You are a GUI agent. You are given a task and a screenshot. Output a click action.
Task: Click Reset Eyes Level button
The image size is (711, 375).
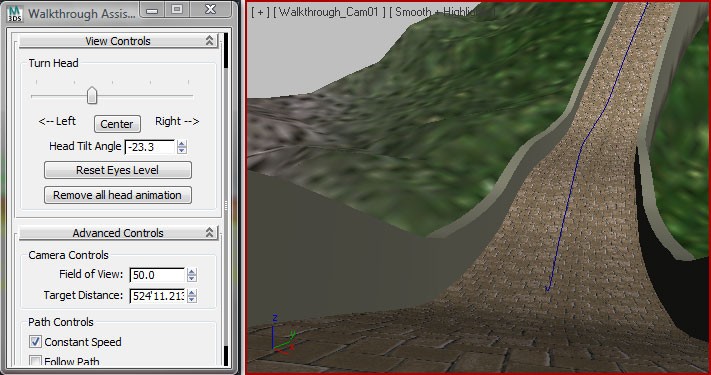coord(117,170)
